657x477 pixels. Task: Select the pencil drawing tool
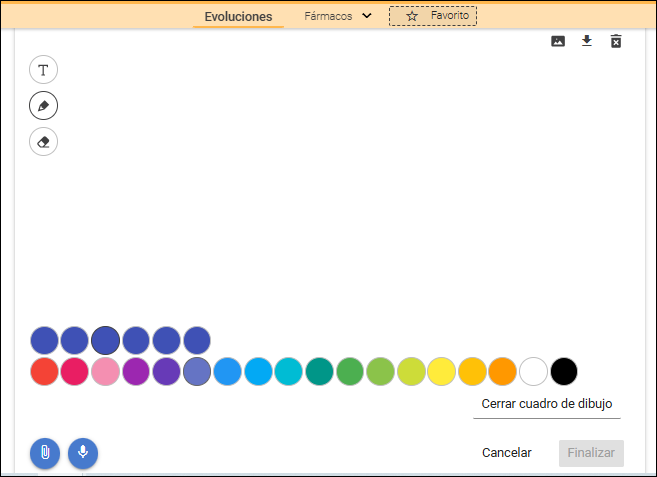pos(44,106)
